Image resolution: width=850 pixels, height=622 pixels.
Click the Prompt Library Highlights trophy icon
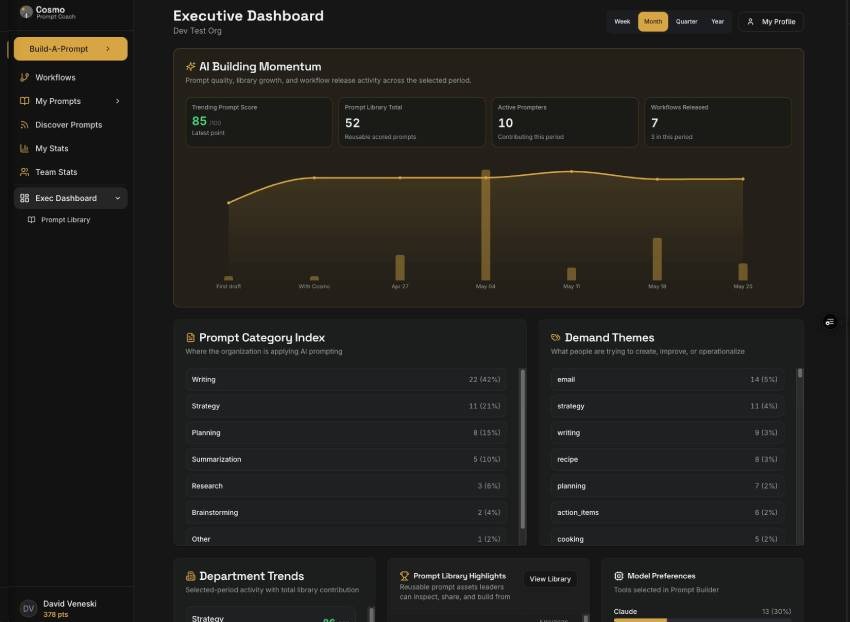coord(404,576)
